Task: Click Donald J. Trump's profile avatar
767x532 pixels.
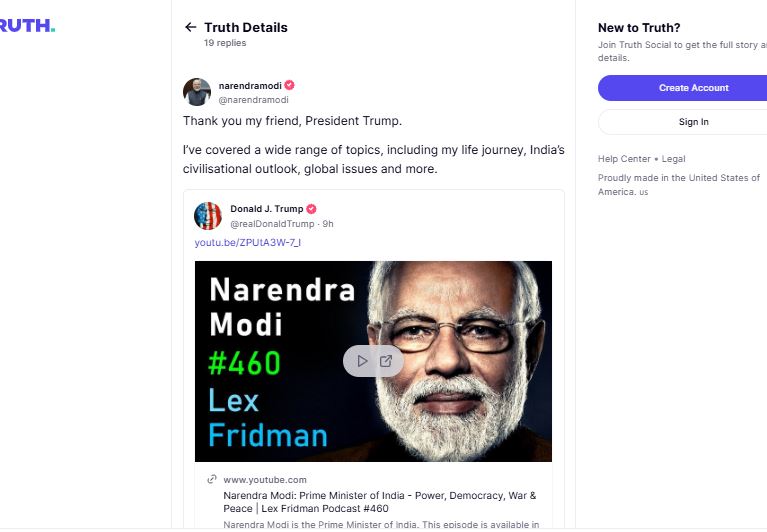Action: [x=208, y=216]
